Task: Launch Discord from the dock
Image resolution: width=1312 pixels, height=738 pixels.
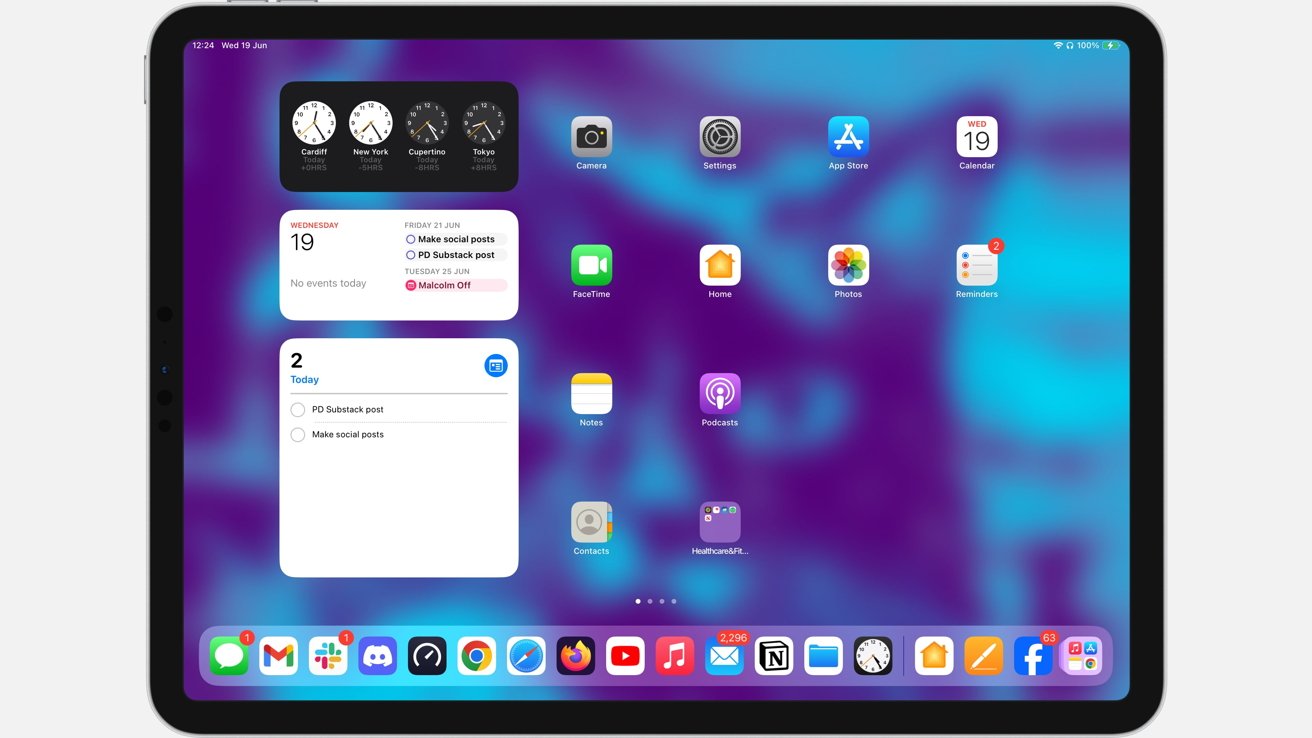Action: pyautogui.click(x=378, y=656)
